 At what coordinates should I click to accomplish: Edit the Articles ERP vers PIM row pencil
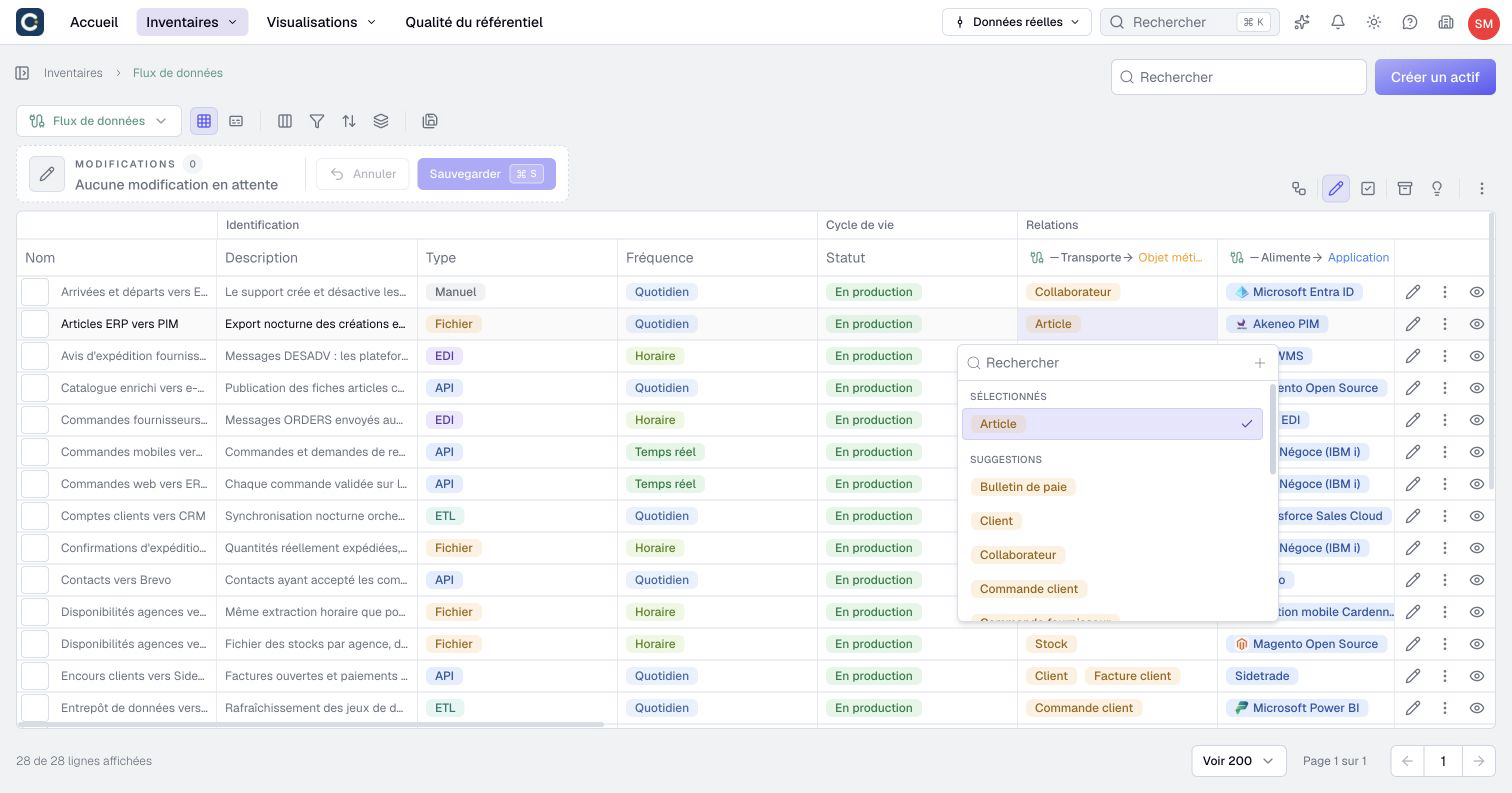1413,324
